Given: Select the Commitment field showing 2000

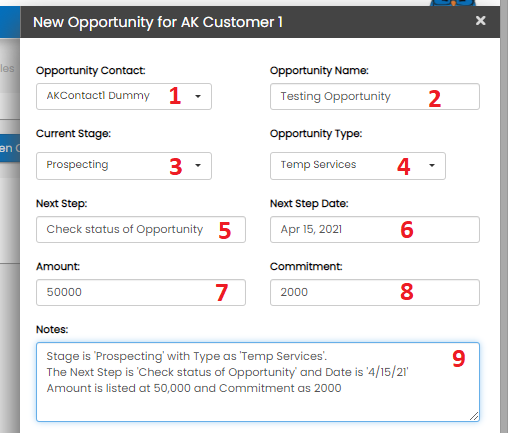Looking at the screenshot, I should pyautogui.click(x=375, y=292).
